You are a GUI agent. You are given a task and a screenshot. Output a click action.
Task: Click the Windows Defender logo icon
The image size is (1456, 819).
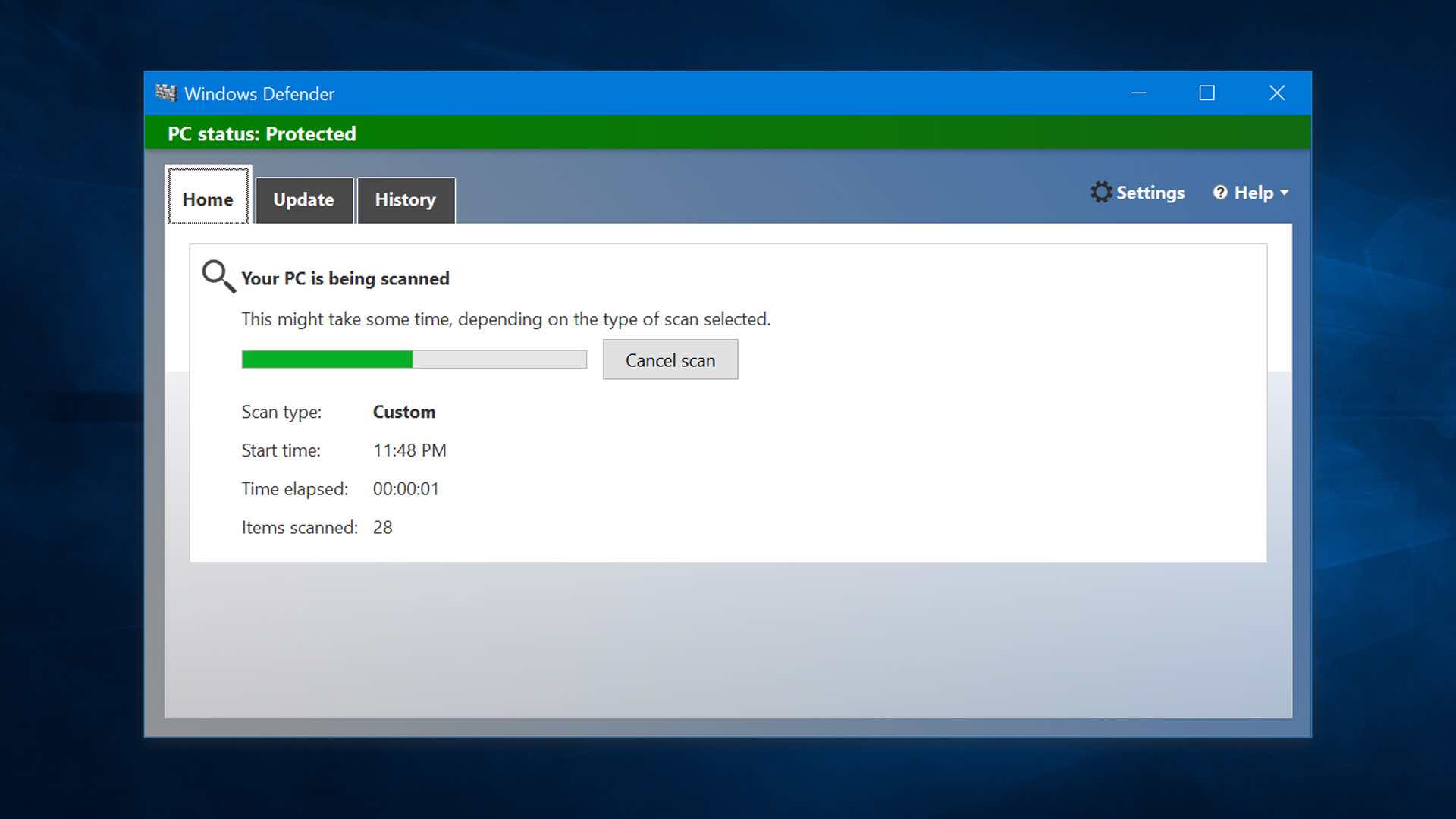pyautogui.click(x=166, y=93)
